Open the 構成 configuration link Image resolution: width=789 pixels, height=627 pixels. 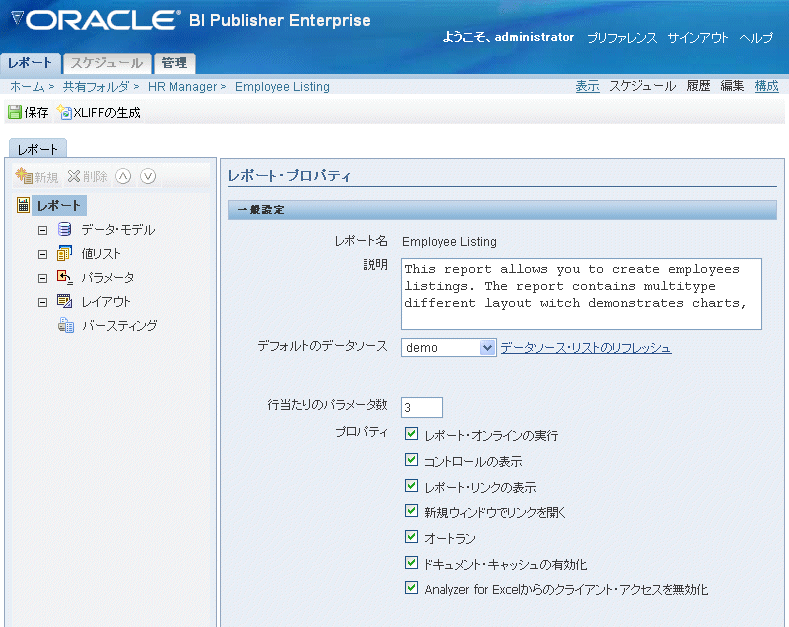[766, 86]
